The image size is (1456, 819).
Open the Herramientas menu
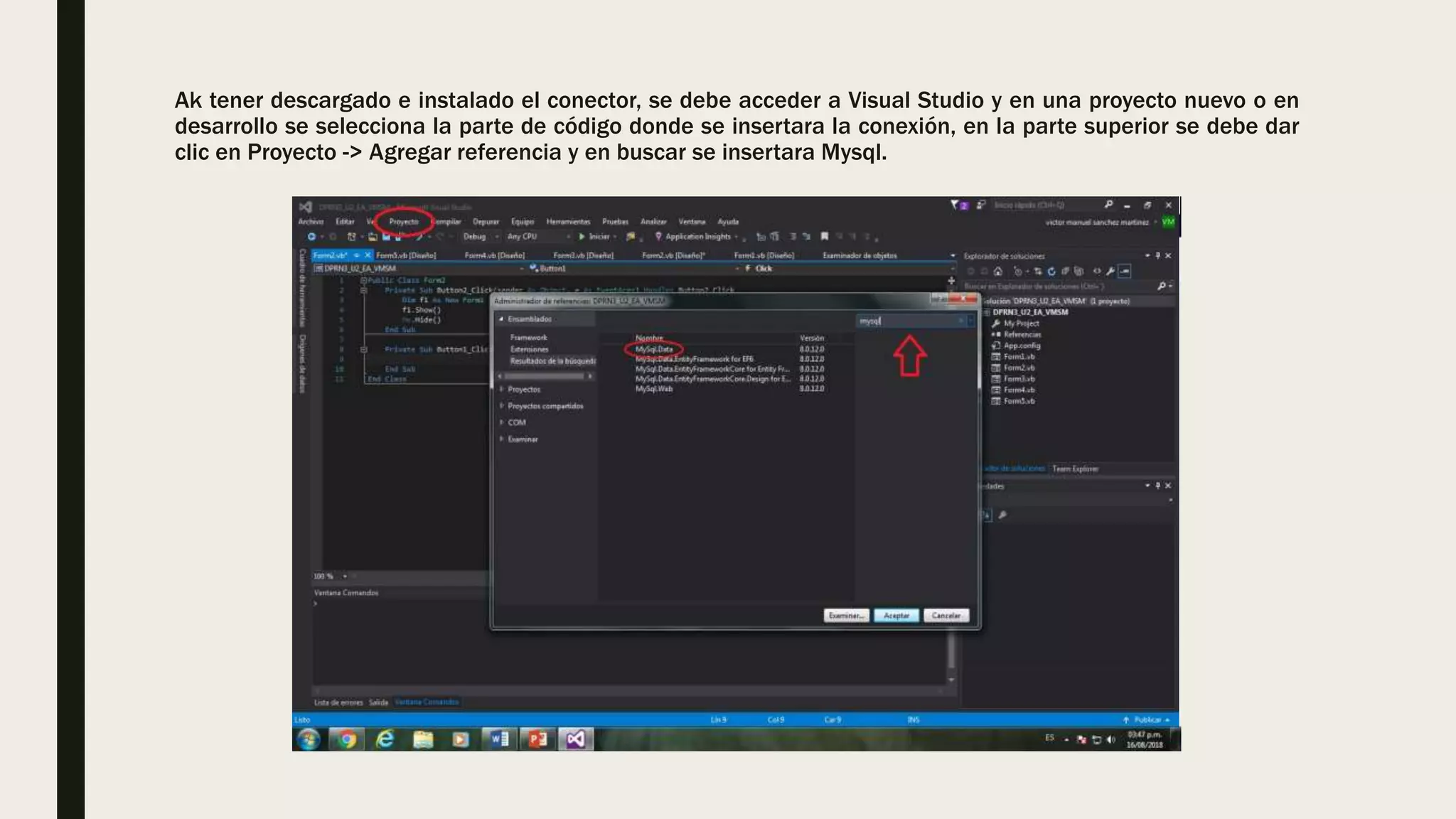click(x=568, y=222)
